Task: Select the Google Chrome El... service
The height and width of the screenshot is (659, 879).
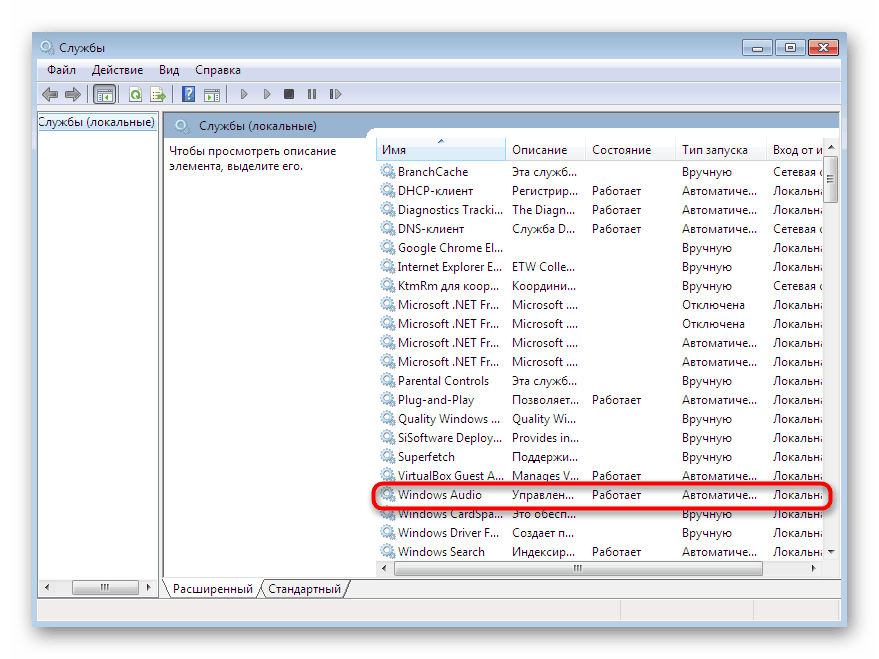Action: [450, 248]
